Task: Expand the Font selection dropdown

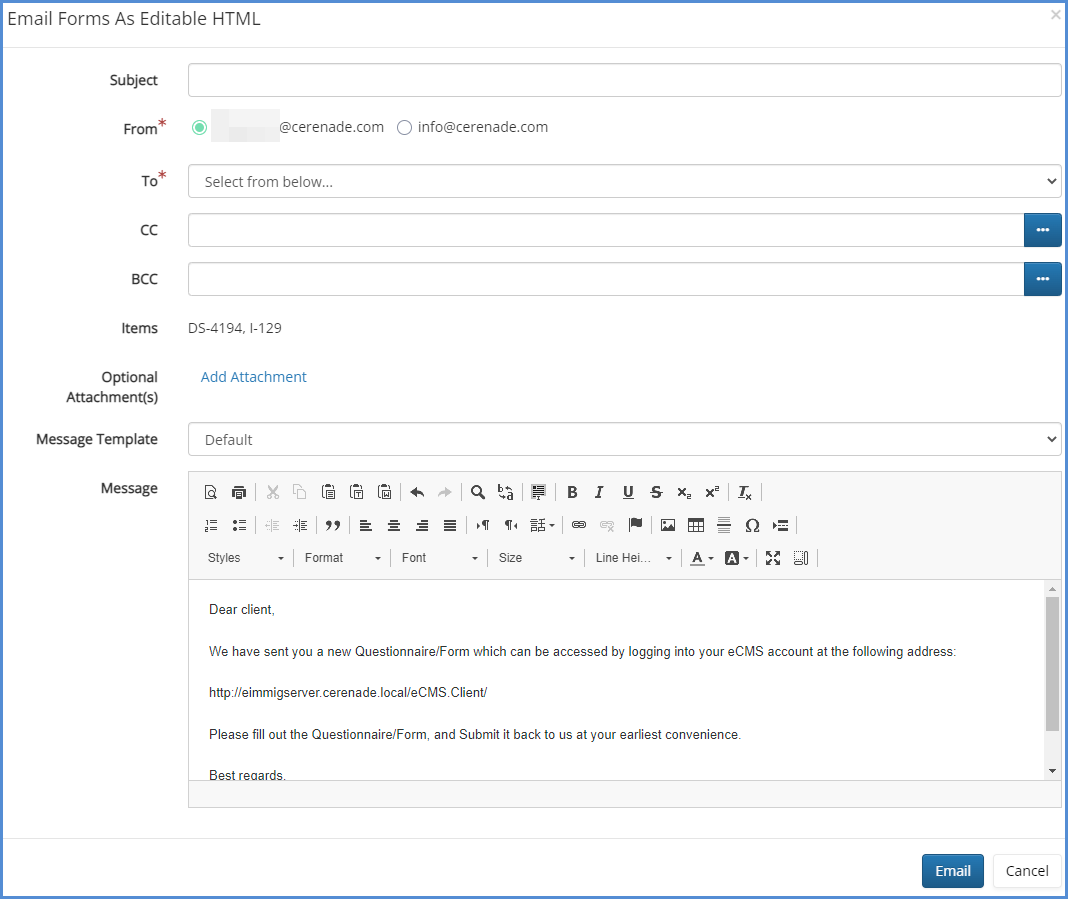Action: [x=438, y=557]
